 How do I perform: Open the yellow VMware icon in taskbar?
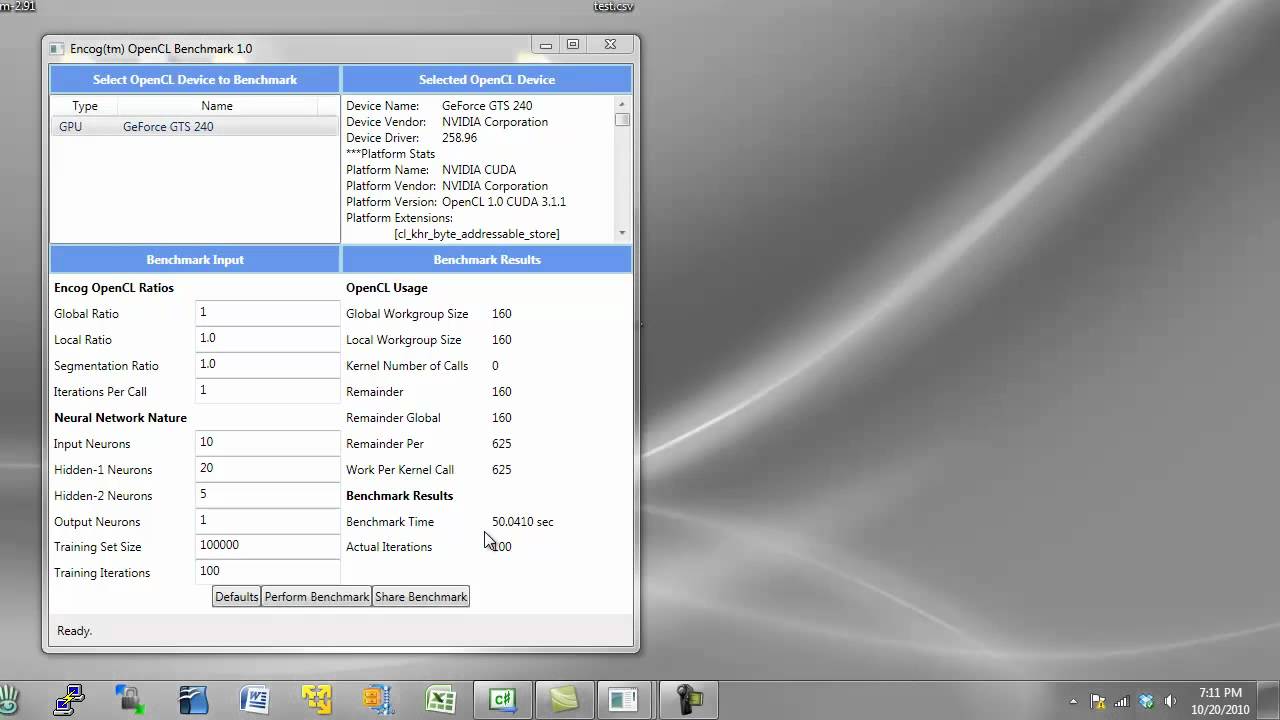(x=316, y=699)
